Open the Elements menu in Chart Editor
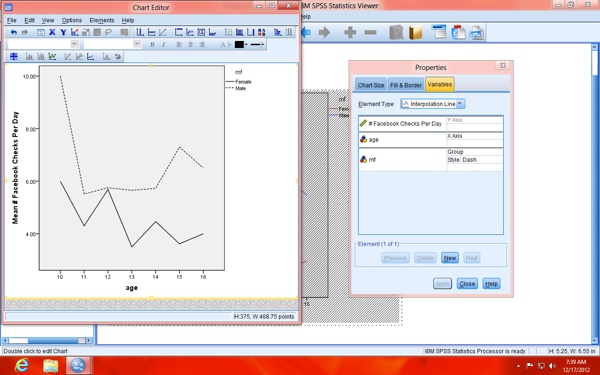The width and height of the screenshot is (600, 375). pos(102,20)
